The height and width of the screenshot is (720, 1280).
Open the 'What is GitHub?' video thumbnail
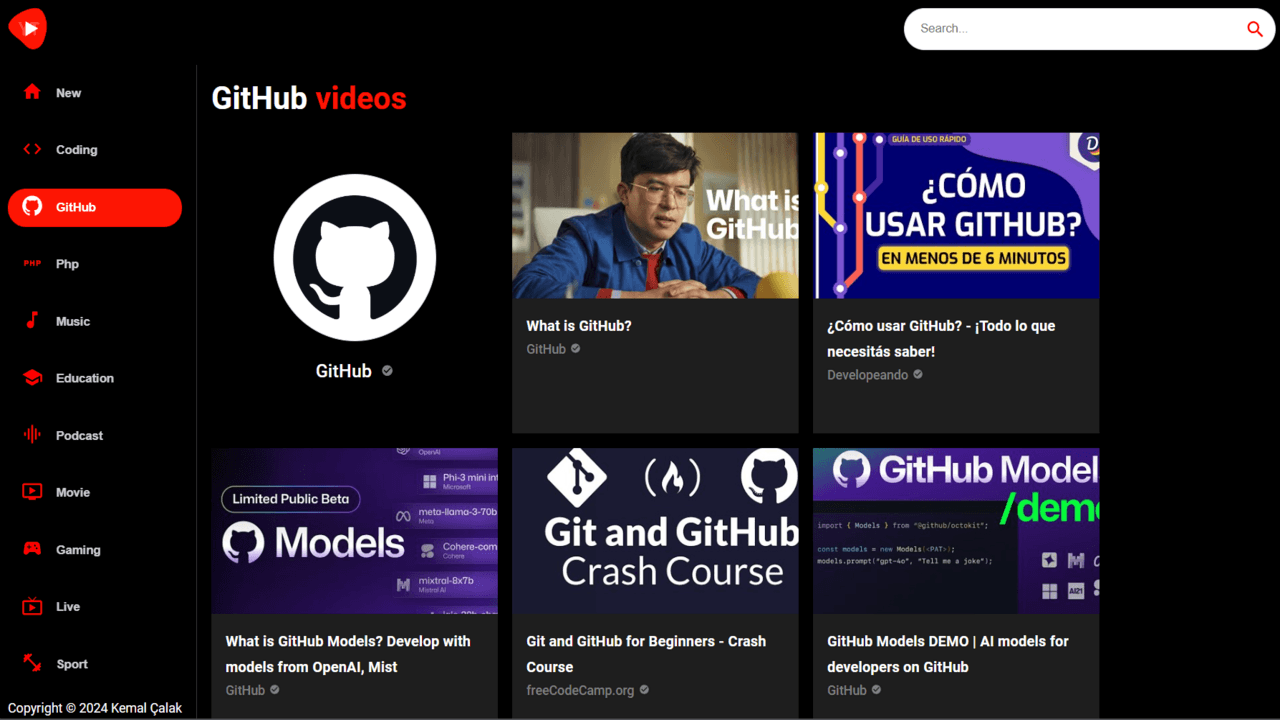[x=655, y=215]
